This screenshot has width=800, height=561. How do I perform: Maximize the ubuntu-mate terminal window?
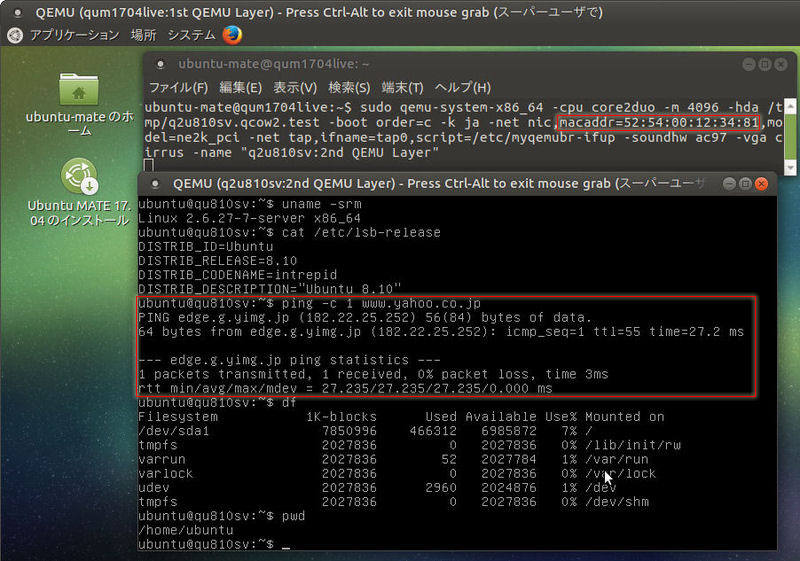pos(764,64)
